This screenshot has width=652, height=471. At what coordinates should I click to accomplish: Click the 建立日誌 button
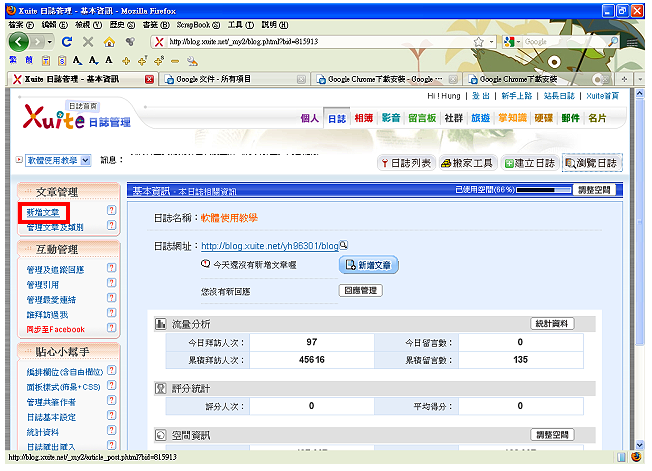[x=529, y=163]
